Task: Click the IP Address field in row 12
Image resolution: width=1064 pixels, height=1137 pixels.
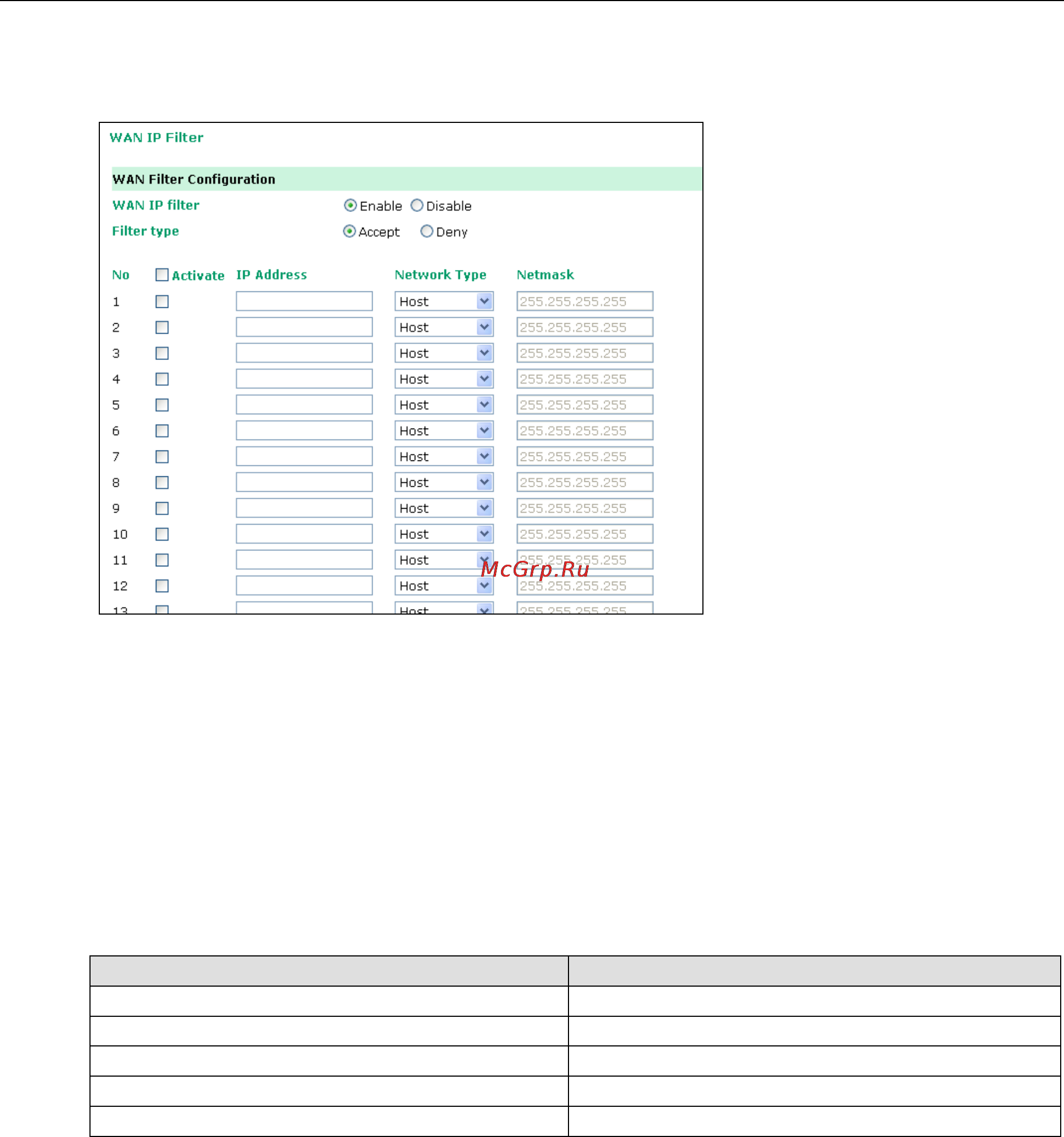Action: click(305, 586)
